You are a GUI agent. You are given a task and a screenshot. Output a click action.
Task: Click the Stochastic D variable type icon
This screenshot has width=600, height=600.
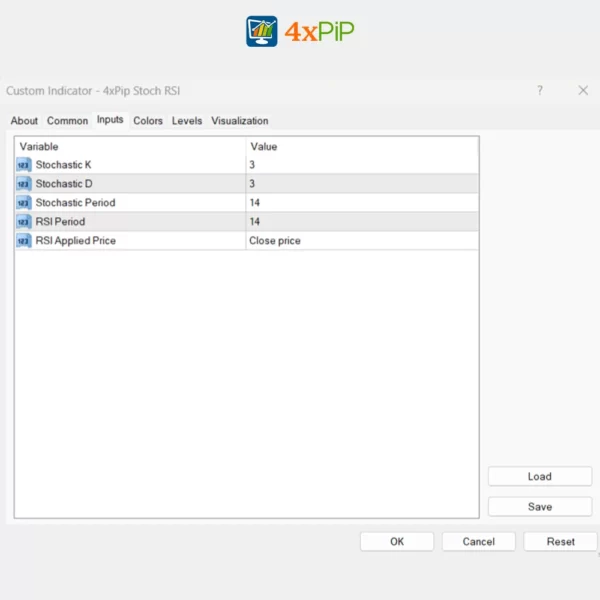(x=24, y=184)
